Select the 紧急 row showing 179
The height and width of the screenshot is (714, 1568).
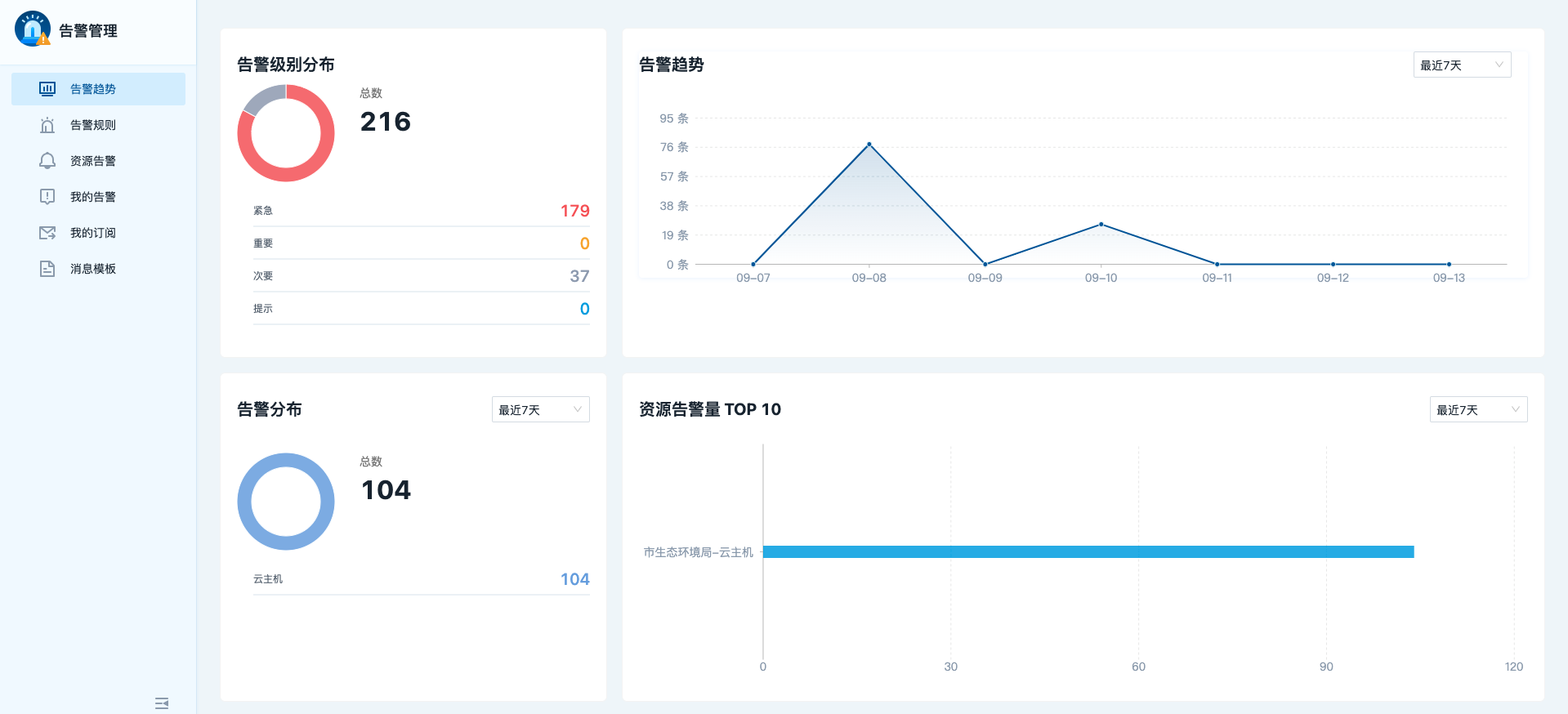pos(421,211)
